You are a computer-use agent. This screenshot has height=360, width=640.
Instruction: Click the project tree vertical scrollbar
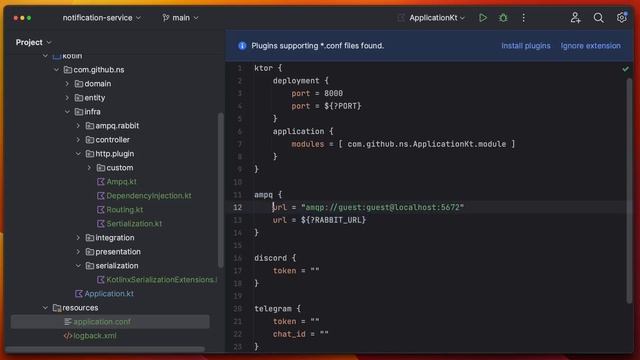point(220,190)
